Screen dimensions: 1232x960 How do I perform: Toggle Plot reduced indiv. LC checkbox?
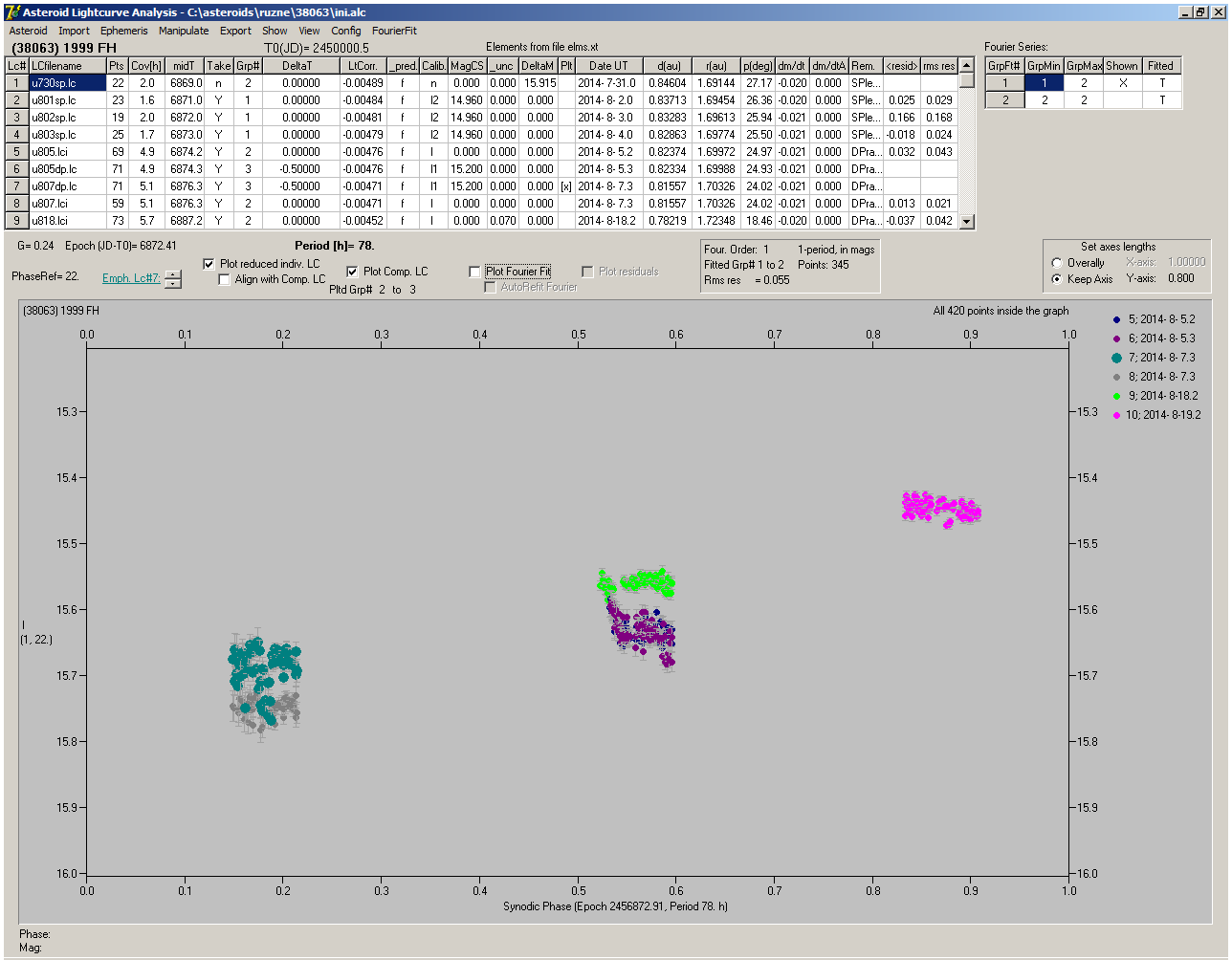tap(209, 264)
